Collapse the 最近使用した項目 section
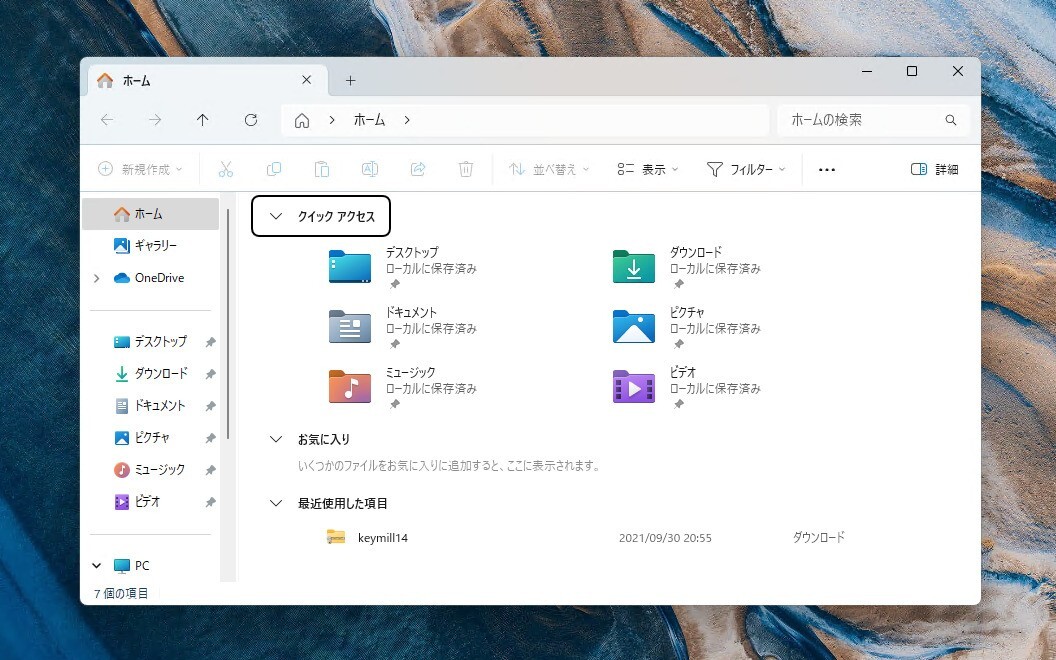The image size is (1056, 660). 275,503
